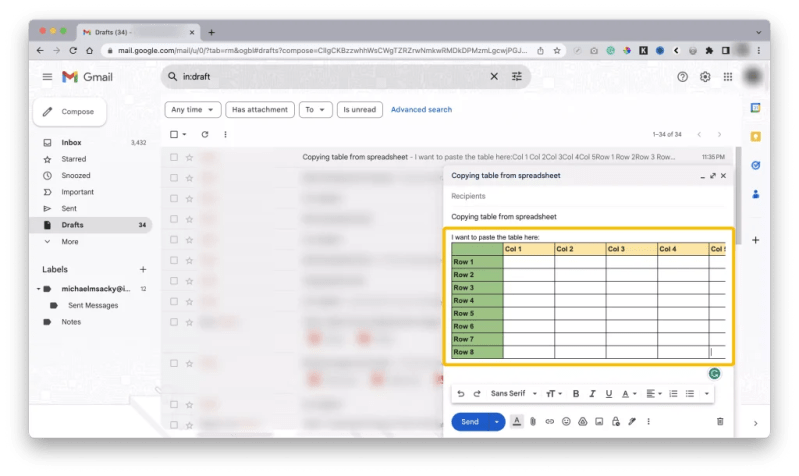This screenshot has width=799, height=476.
Task: Toggle italic formatting
Action: point(592,394)
